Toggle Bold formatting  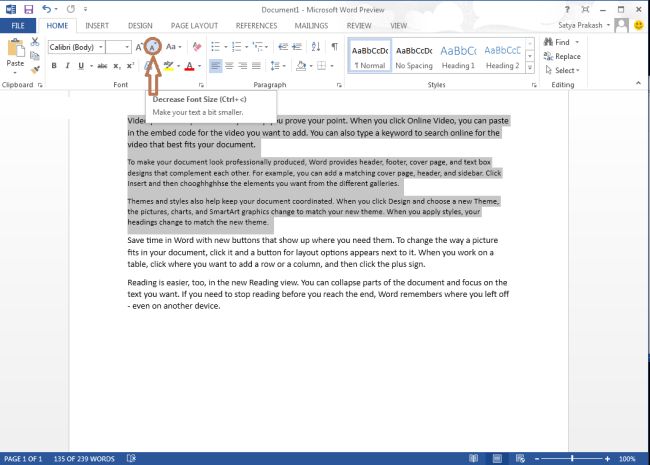(54, 66)
